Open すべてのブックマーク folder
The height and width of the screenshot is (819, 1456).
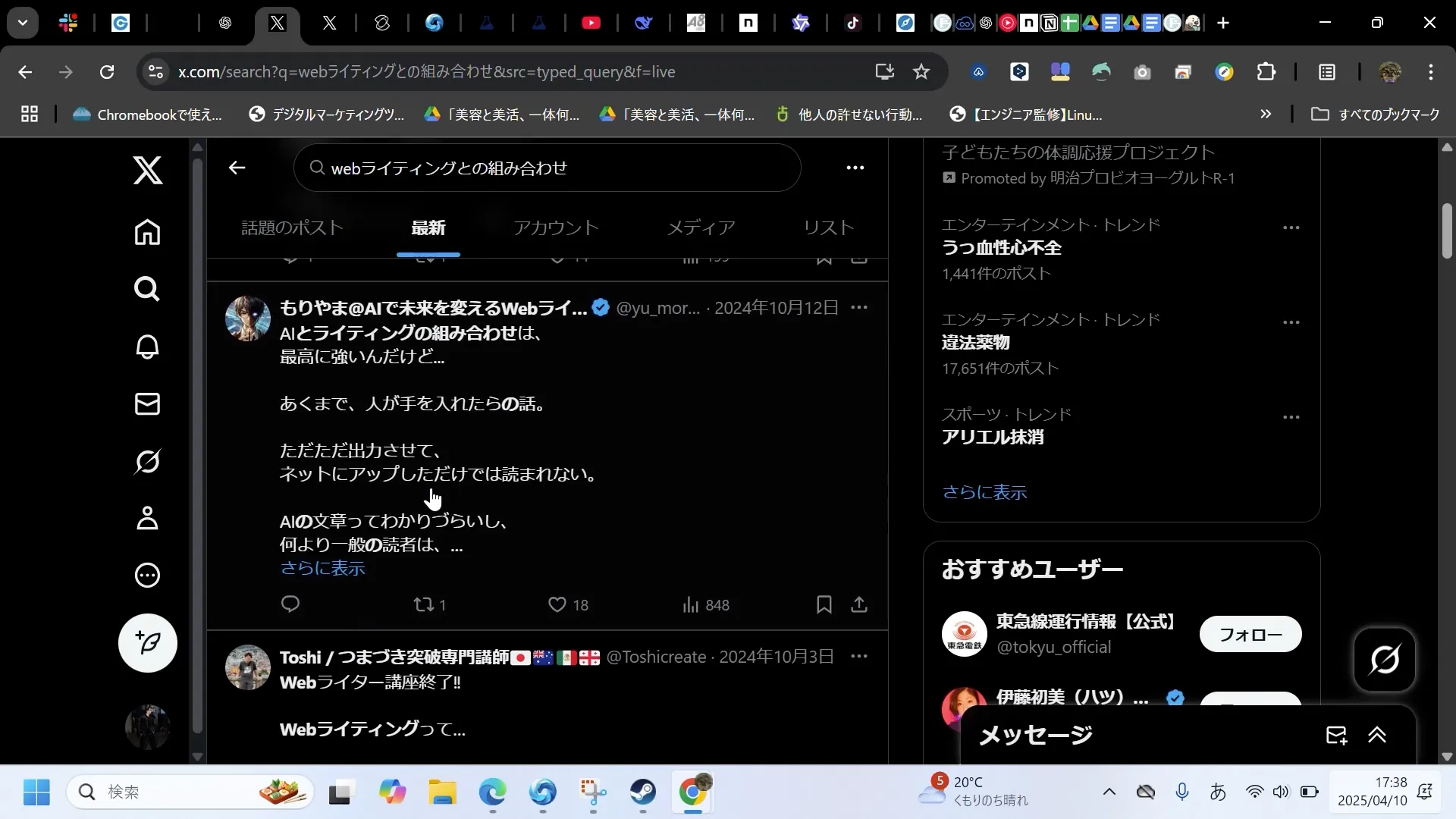[x=1376, y=115]
